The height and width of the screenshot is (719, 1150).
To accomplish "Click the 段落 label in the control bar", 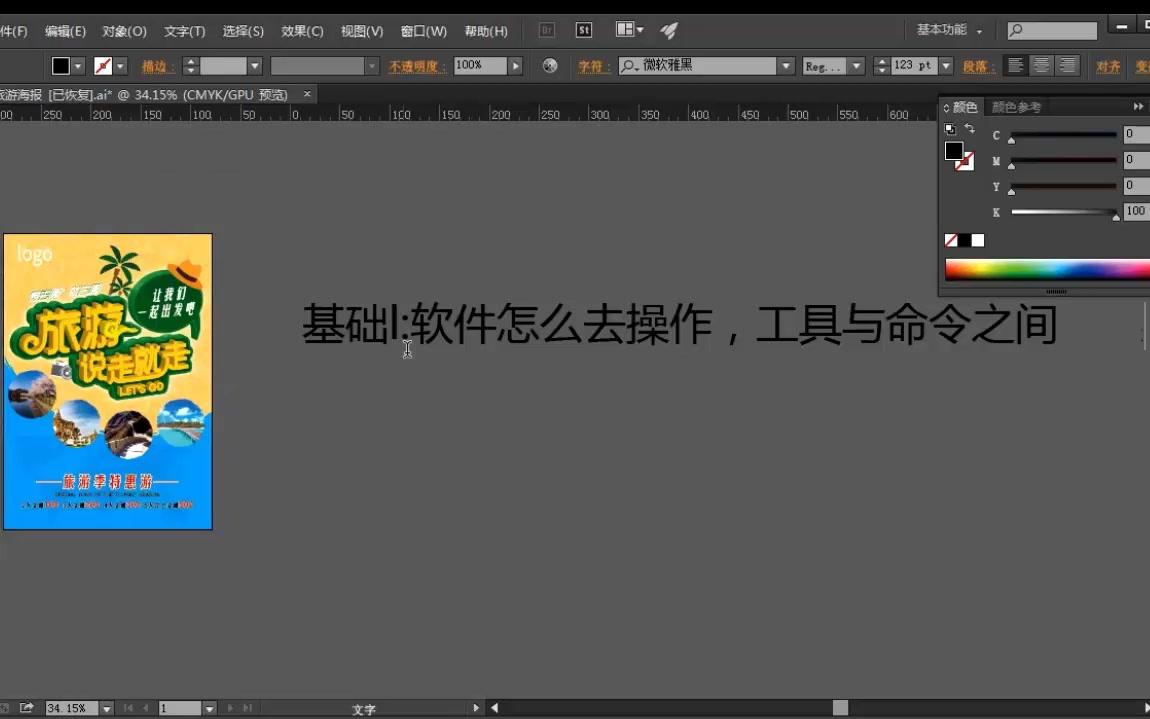I will coord(977,65).
